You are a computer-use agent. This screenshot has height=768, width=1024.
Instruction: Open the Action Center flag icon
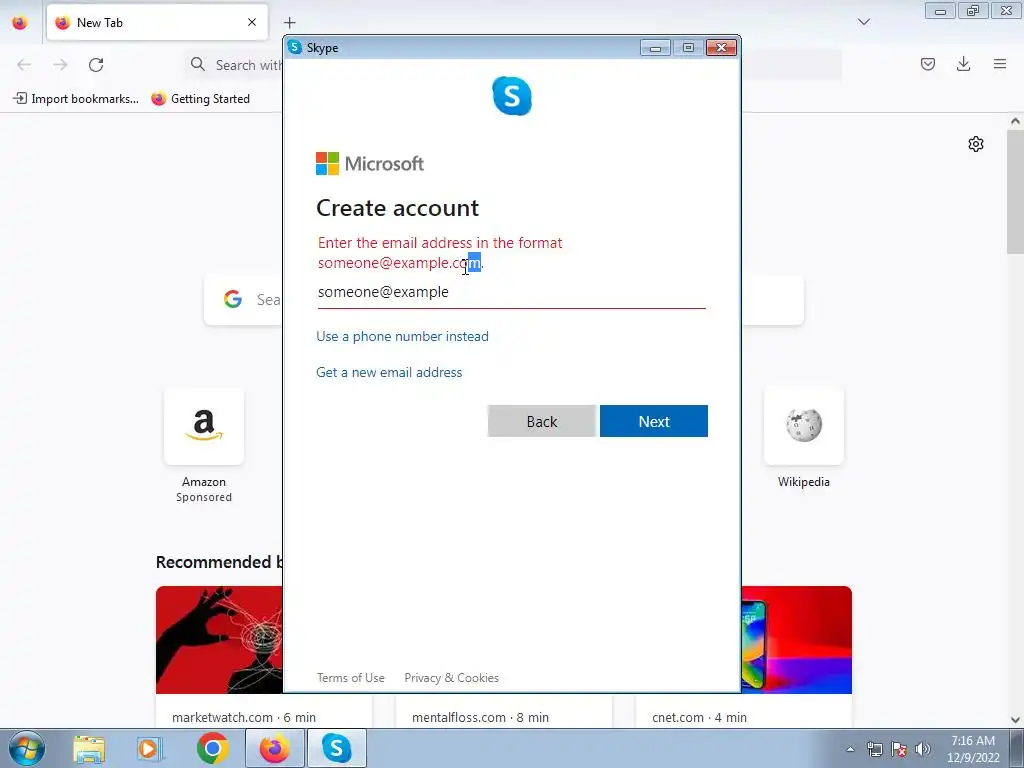click(899, 749)
